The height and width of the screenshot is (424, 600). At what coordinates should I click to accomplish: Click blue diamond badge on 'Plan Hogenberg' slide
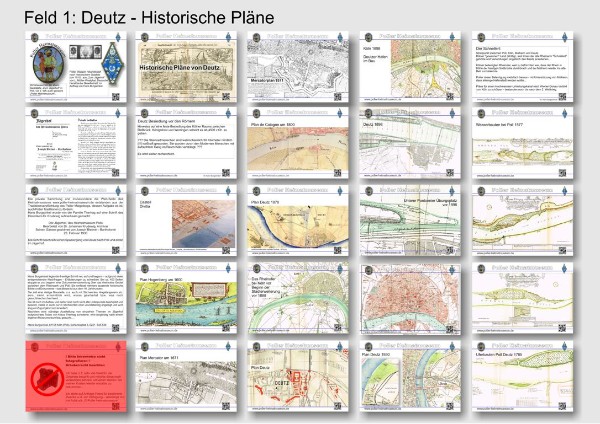pyautogui.click(x=228, y=268)
